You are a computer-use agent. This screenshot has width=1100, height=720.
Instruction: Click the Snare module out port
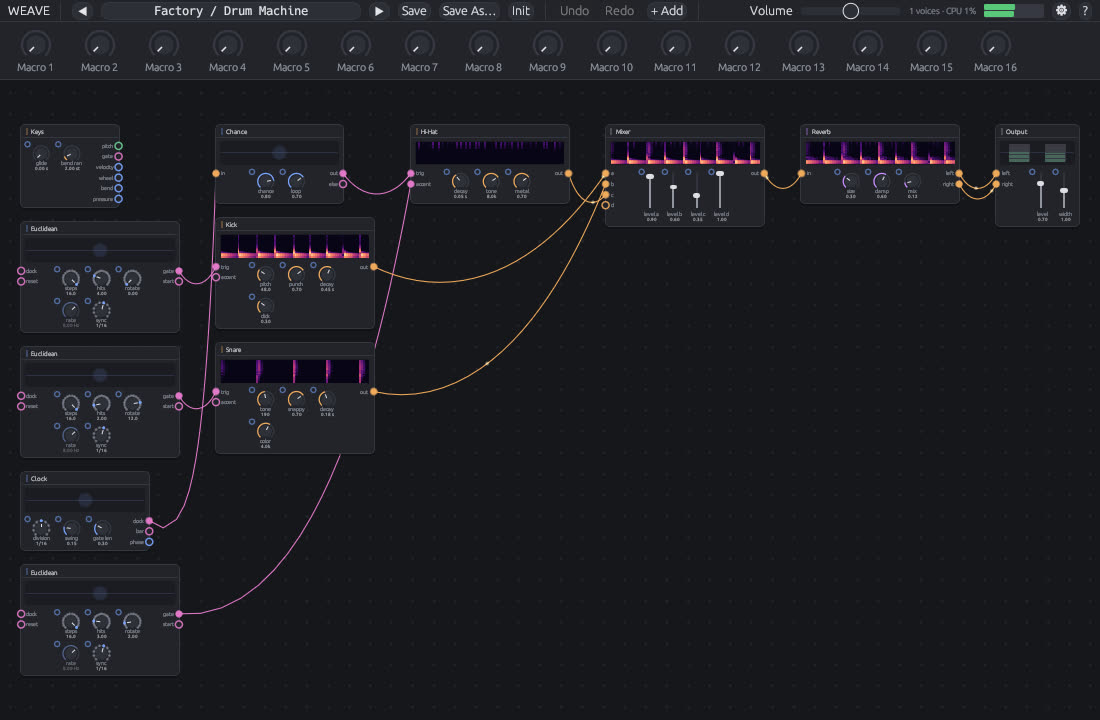[x=374, y=392]
